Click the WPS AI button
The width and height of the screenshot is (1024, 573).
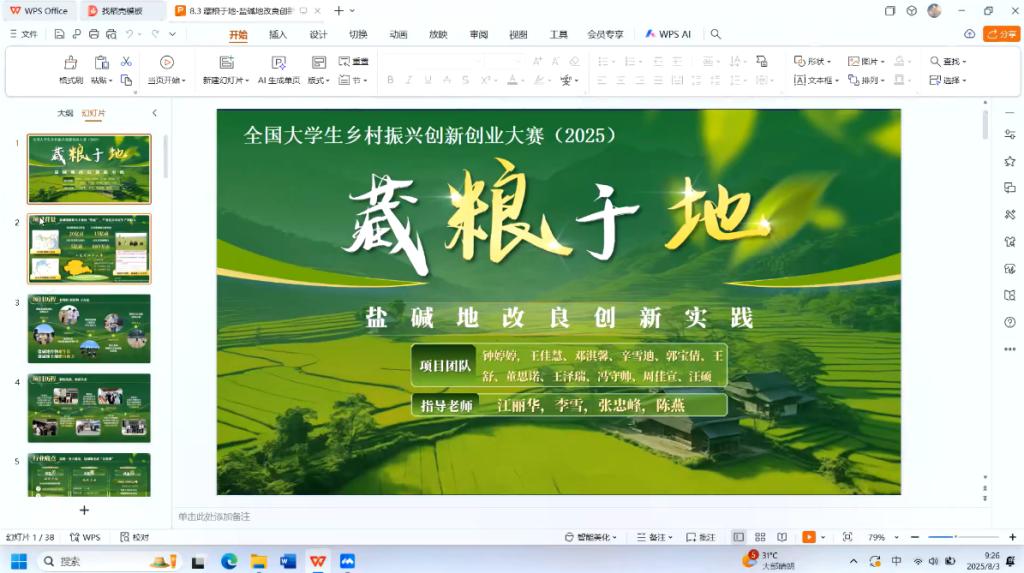[x=668, y=34]
